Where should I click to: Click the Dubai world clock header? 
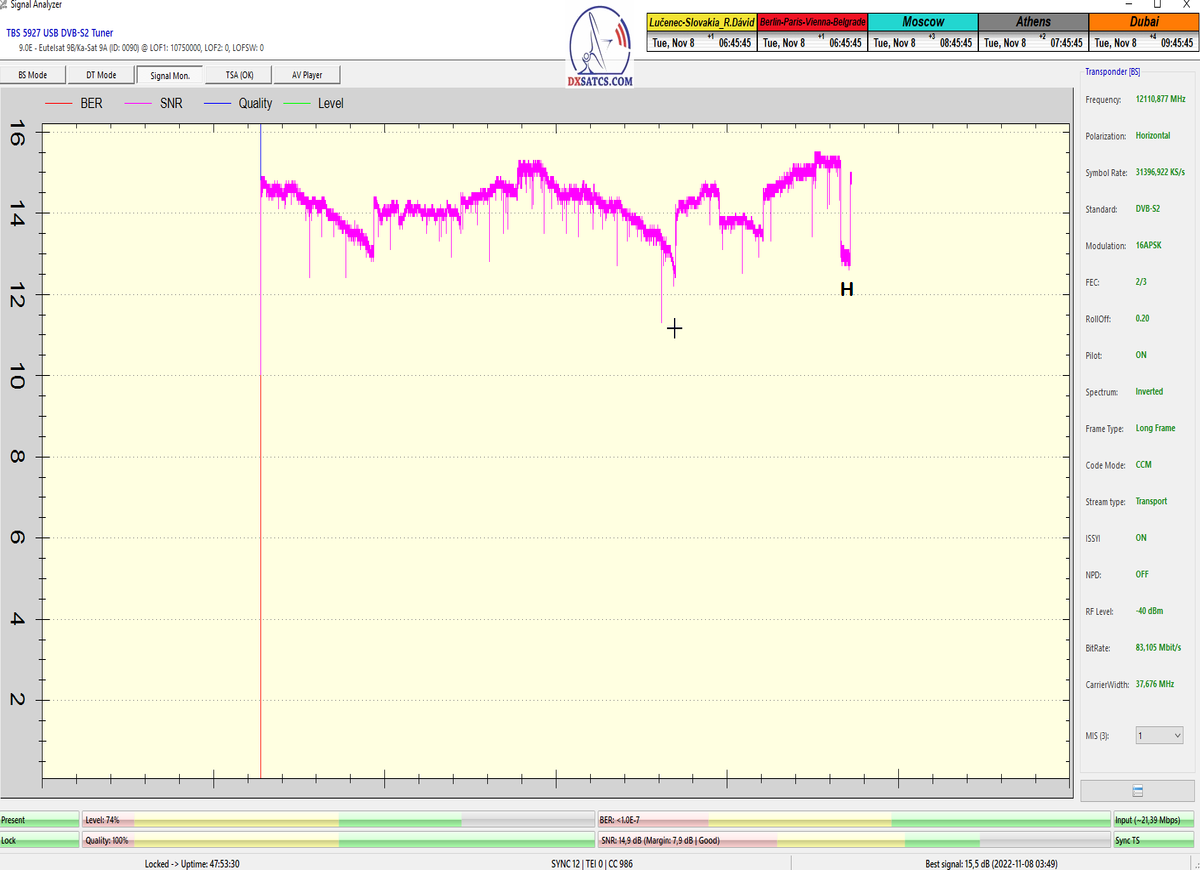point(1144,21)
